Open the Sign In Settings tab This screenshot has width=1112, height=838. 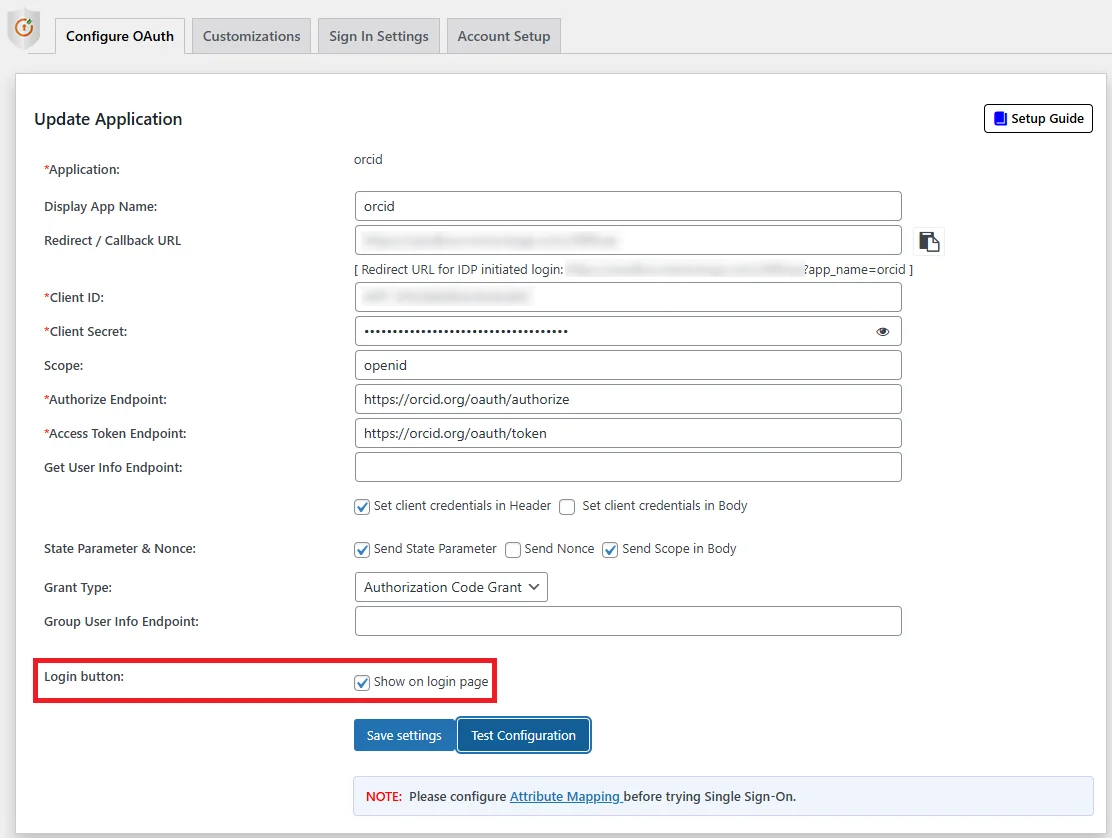pos(378,35)
